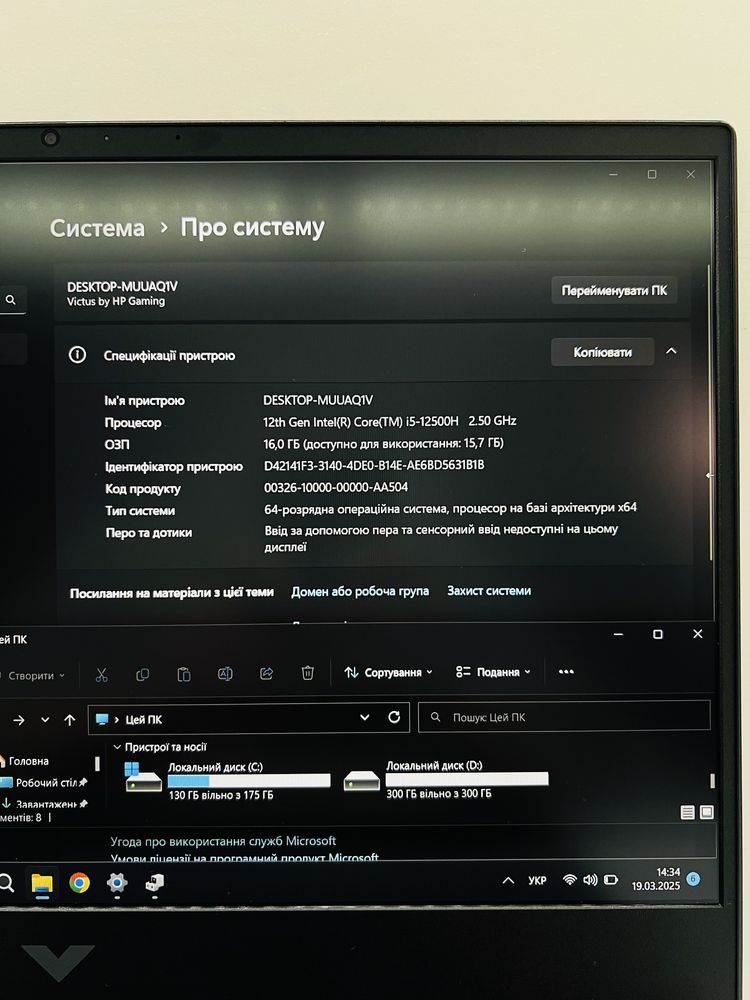Click the up-one-level arrow in Explorer
The height and width of the screenshot is (1000, 750).
(70, 719)
